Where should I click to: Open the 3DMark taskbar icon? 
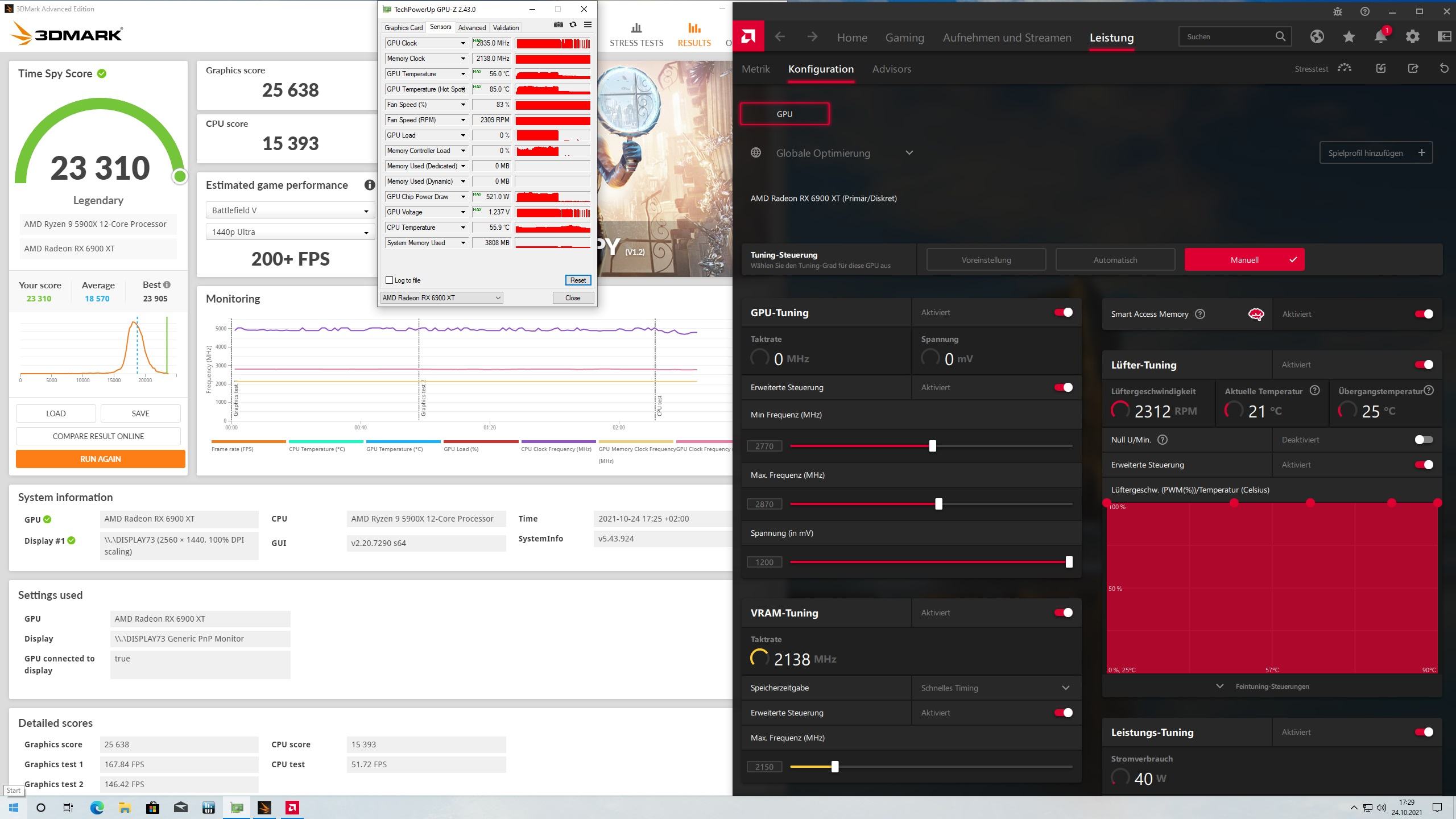click(x=264, y=808)
